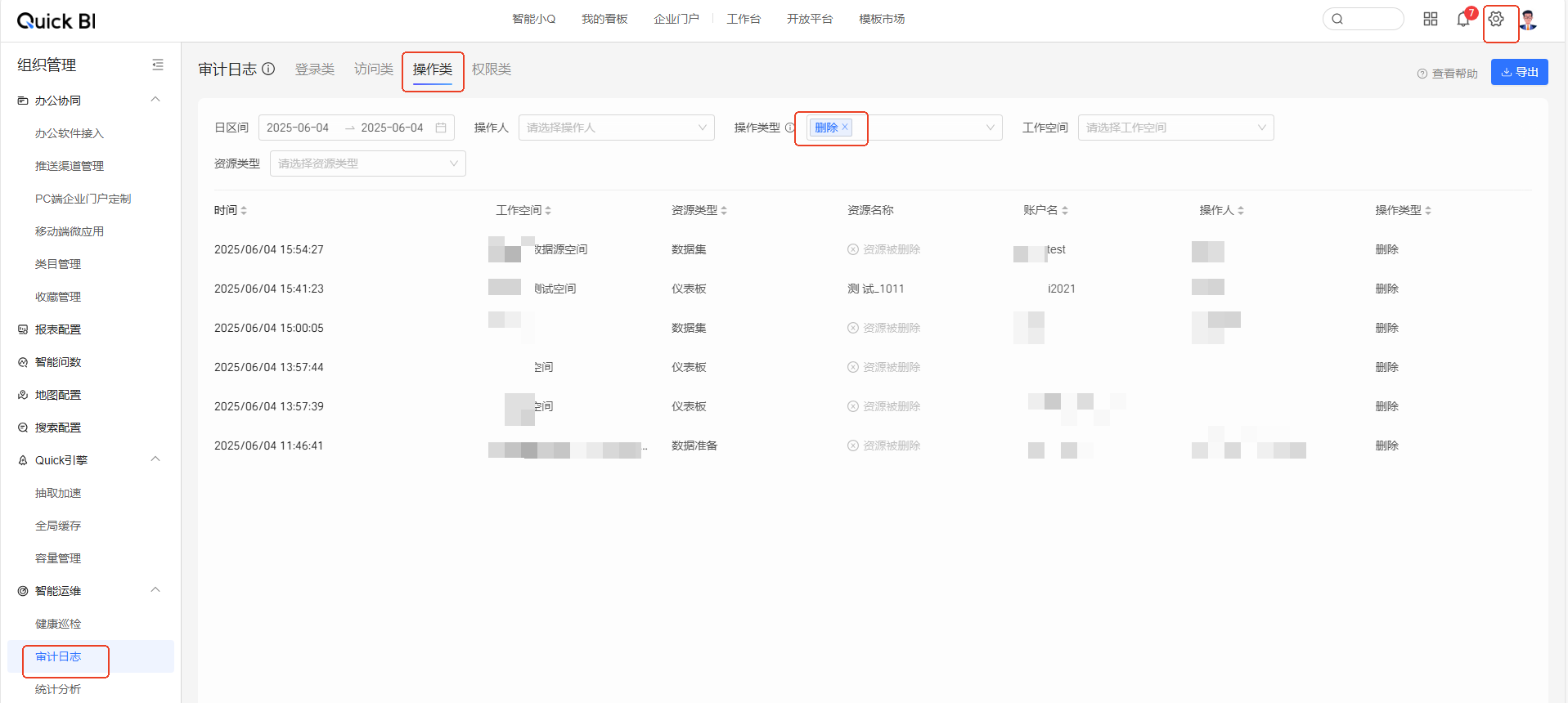
Task: Open the 工作空间 filter dropdown
Action: click(1175, 128)
